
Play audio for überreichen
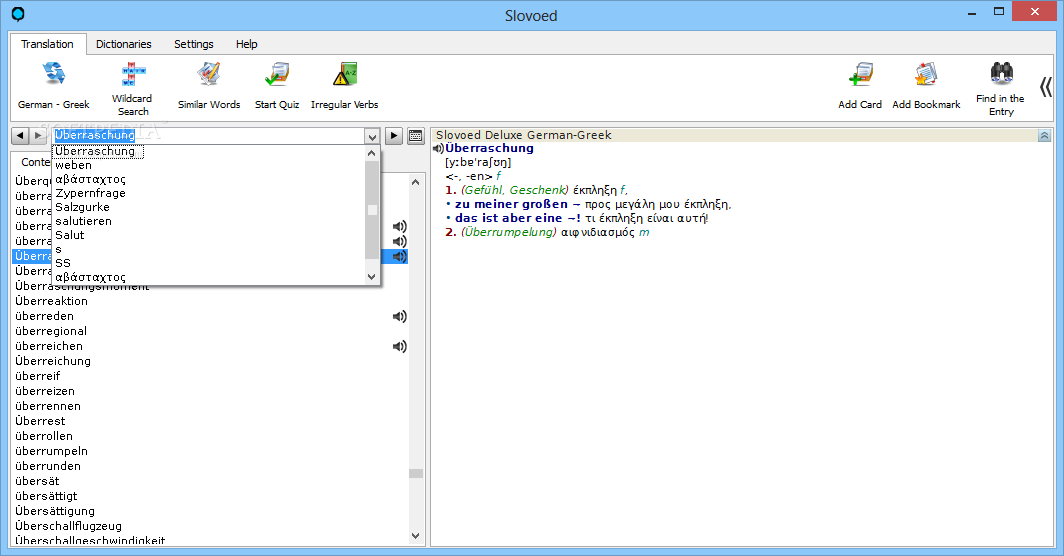click(400, 346)
